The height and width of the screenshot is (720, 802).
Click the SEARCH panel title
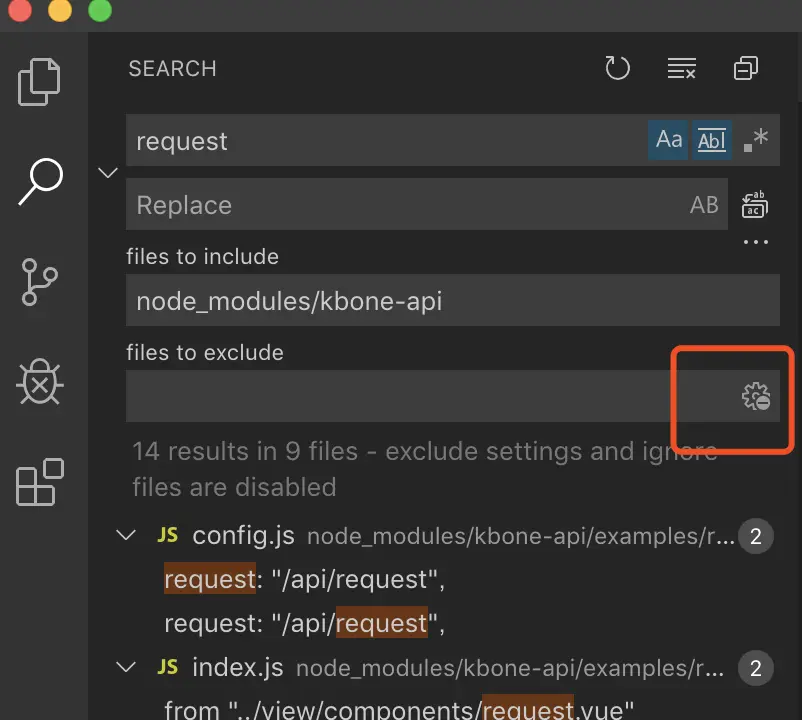click(172, 69)
